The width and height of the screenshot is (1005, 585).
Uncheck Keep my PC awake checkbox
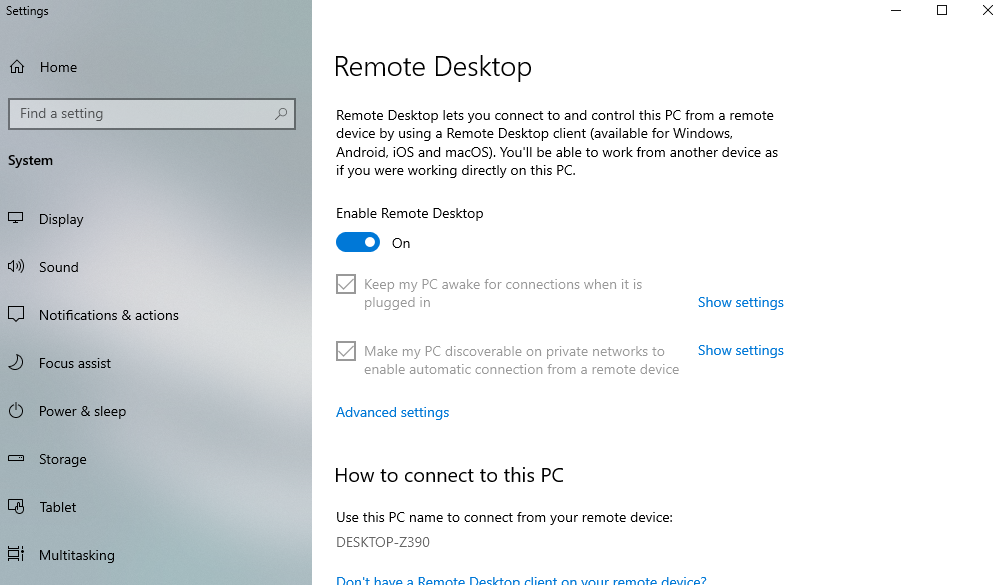point(346,284)
